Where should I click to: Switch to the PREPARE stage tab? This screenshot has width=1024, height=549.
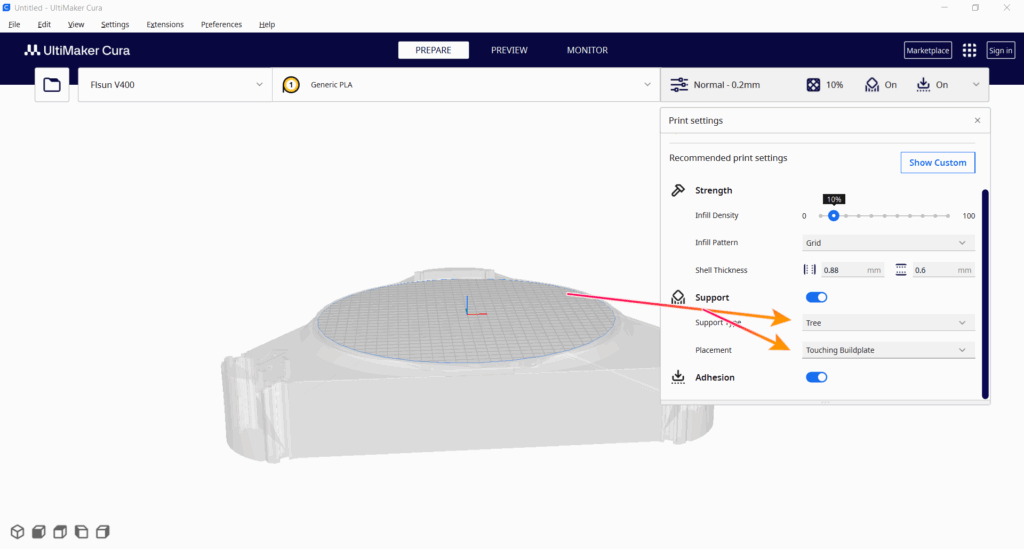tap(433, 50)
